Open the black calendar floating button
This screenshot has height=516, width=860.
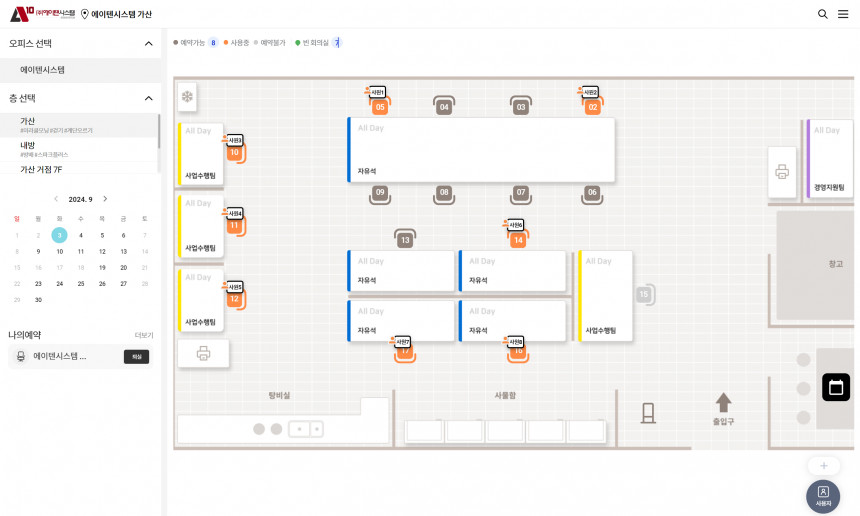(835, 387)
